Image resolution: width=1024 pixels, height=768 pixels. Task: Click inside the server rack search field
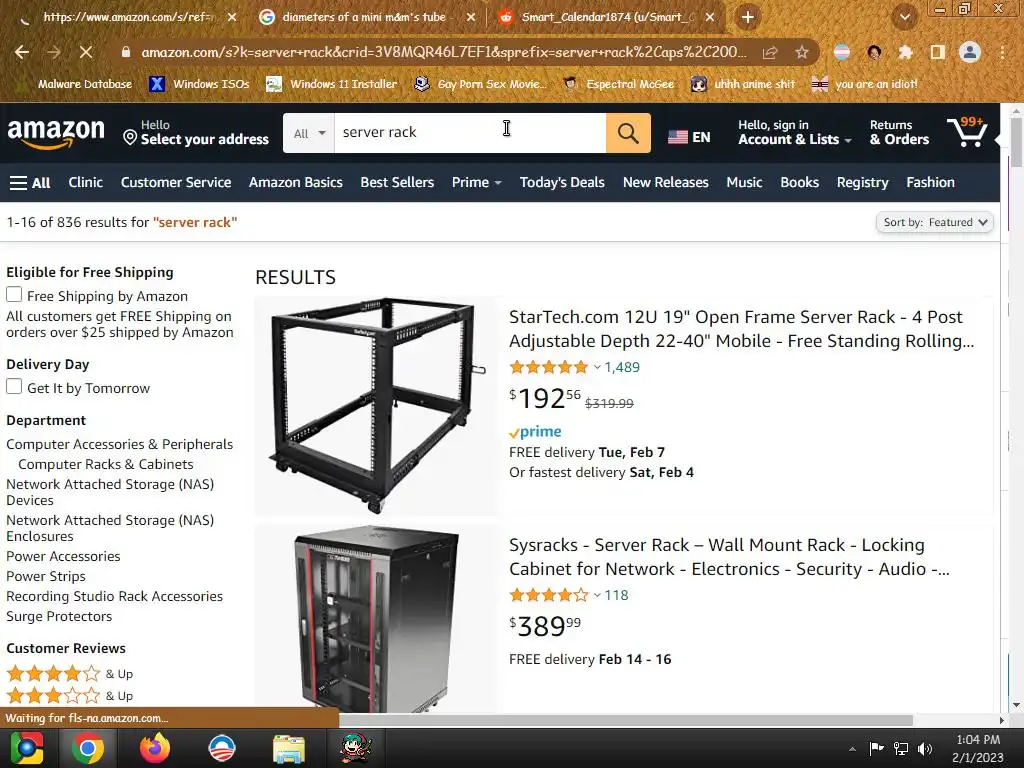tap(470, 133)
